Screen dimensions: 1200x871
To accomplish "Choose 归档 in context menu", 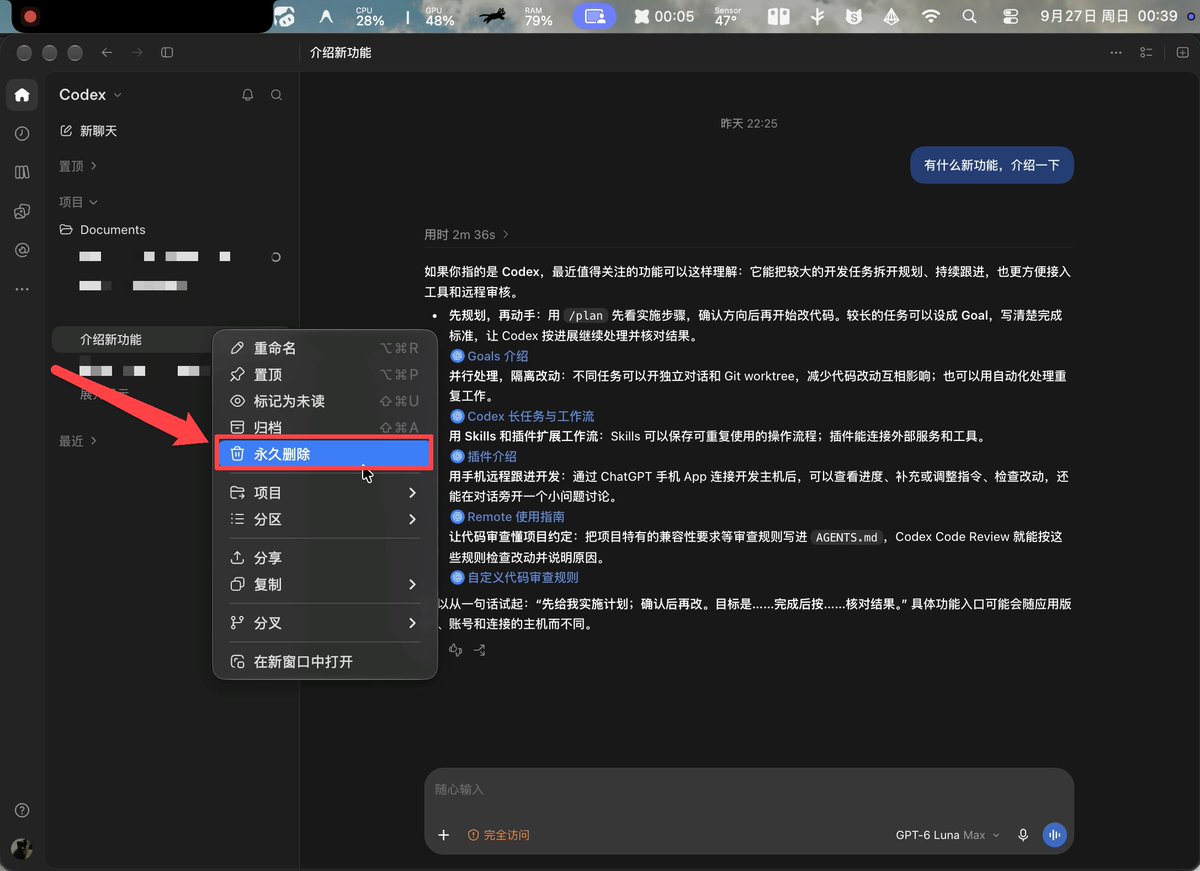I will point(325,427).
